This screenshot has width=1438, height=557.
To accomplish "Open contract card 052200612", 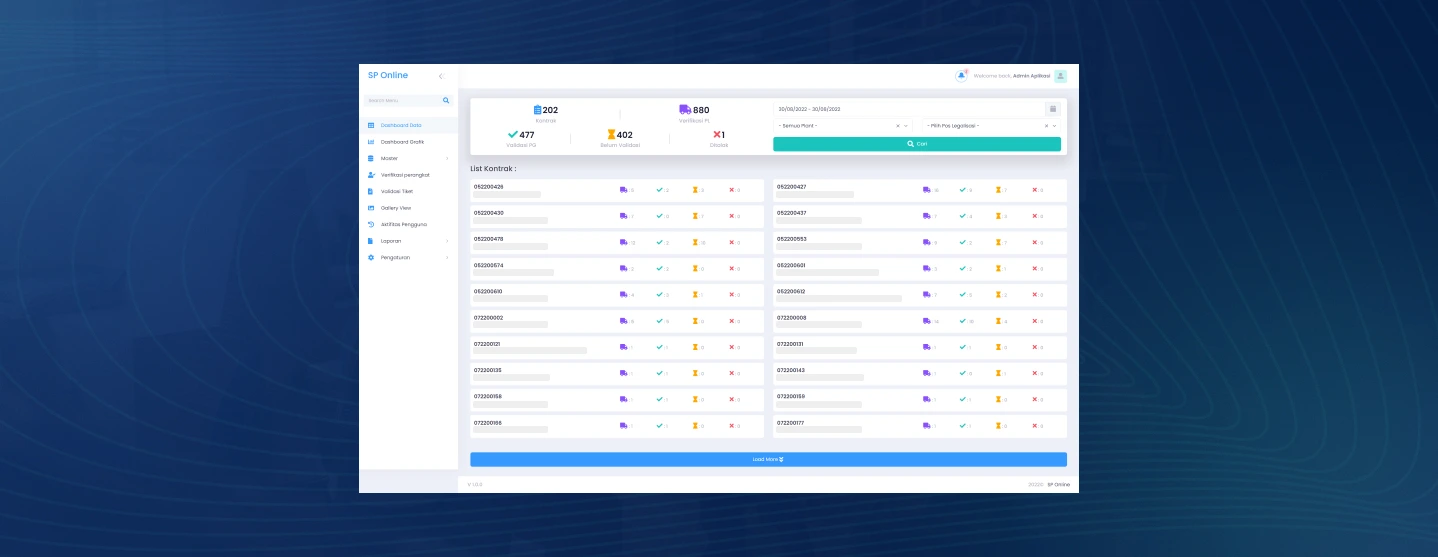I will (x=920, y=295).
